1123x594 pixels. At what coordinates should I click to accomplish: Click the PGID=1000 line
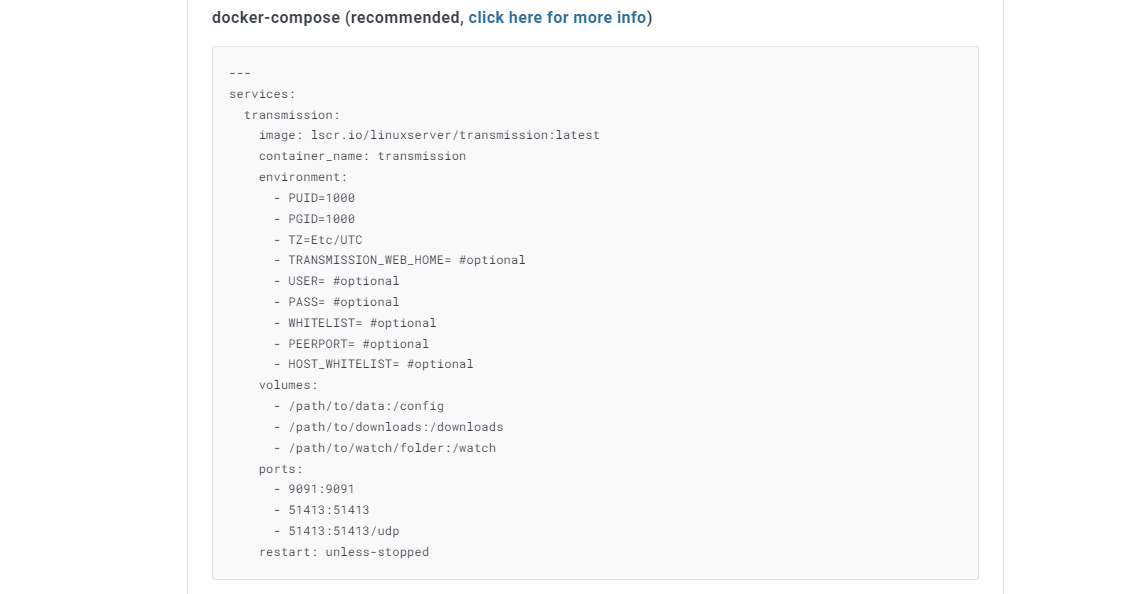point(321,219)
